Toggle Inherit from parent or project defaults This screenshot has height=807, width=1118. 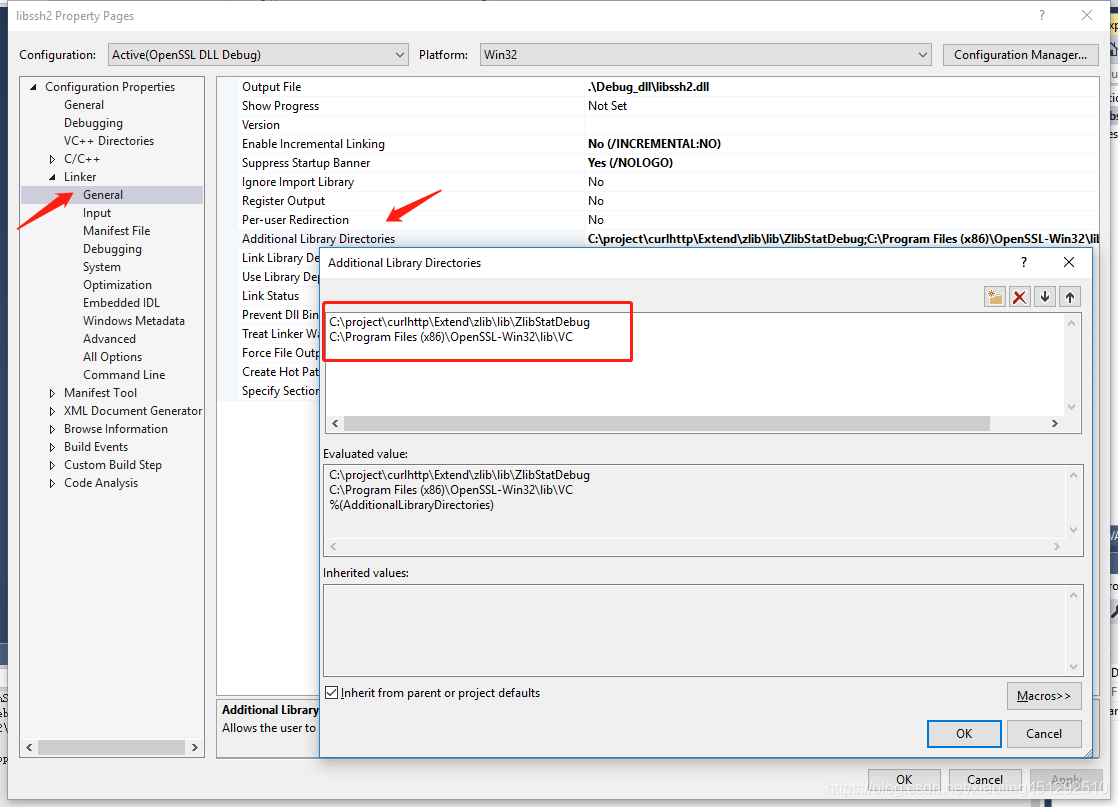330,692
